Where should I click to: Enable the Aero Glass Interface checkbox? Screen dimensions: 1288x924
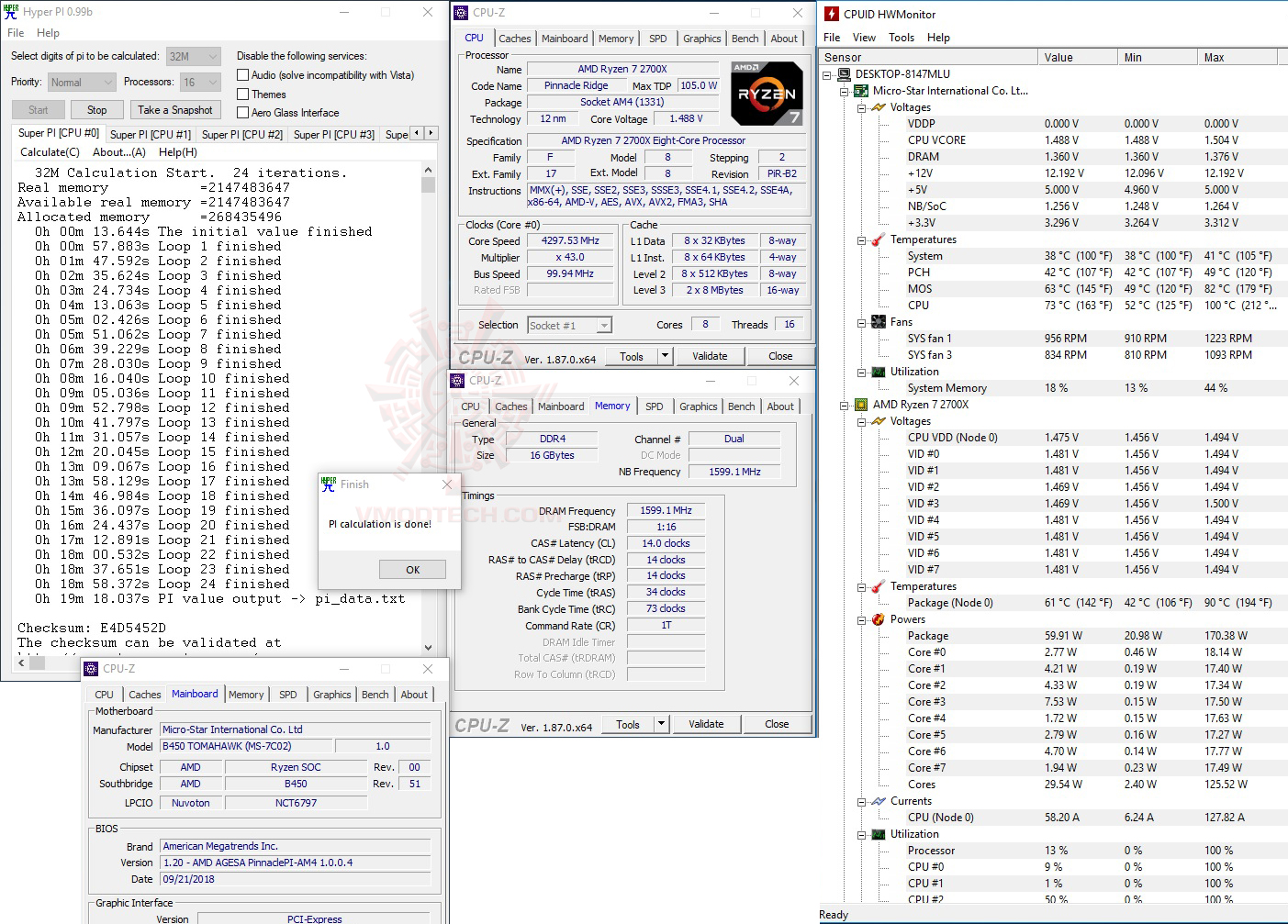click(242, 112)
